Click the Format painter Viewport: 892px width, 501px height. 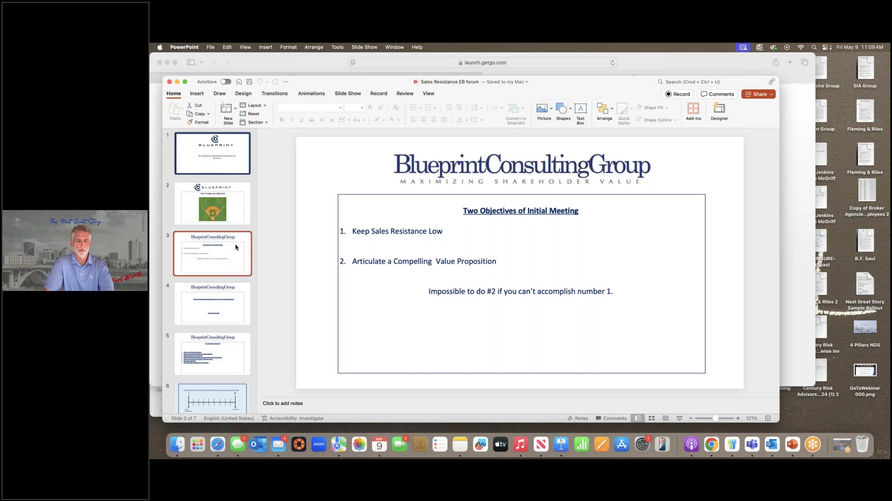coord(198,122)
